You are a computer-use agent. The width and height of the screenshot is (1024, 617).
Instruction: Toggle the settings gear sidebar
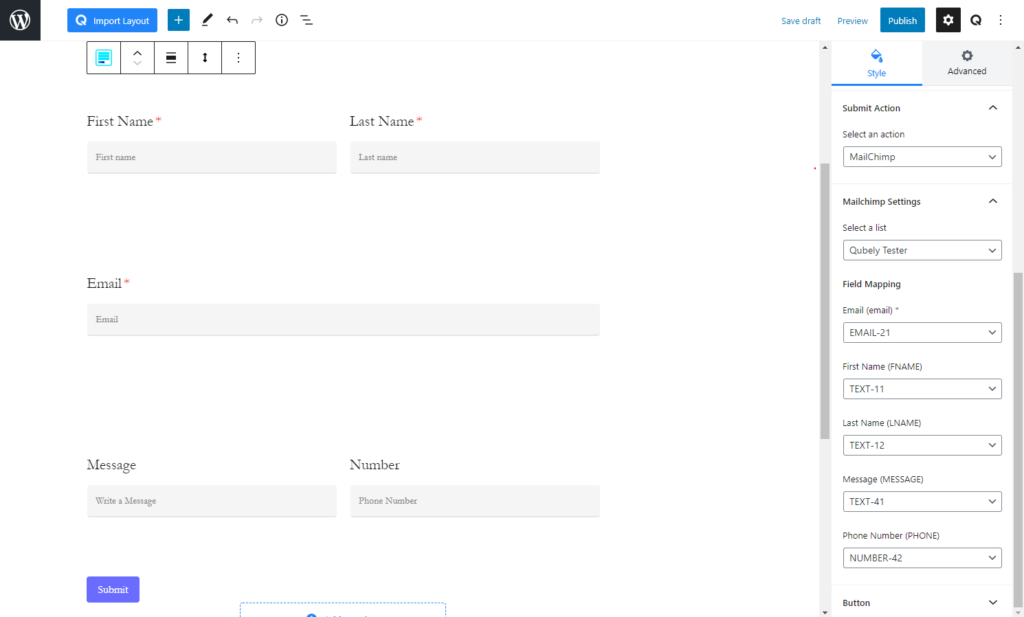coord(948,20)
